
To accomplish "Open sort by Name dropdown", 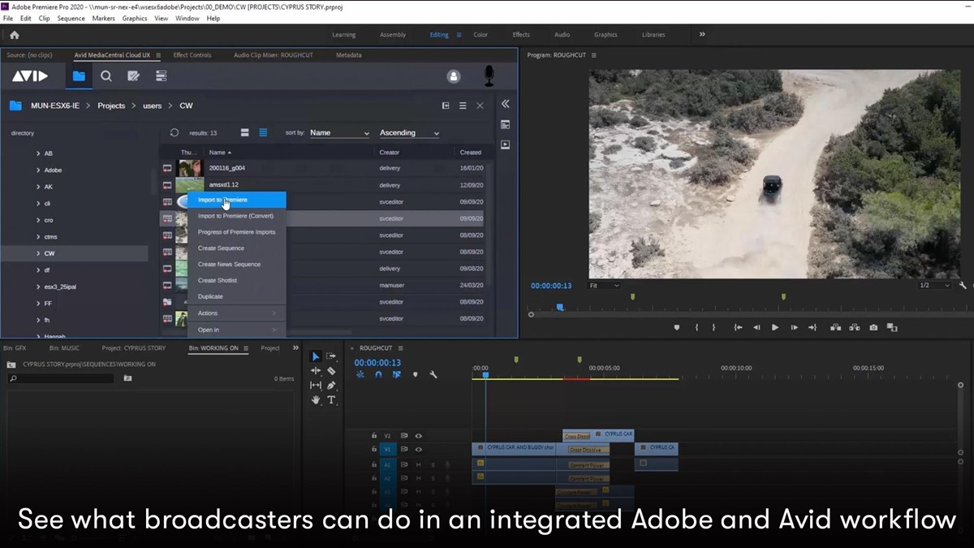I will [x=339, y=133].
